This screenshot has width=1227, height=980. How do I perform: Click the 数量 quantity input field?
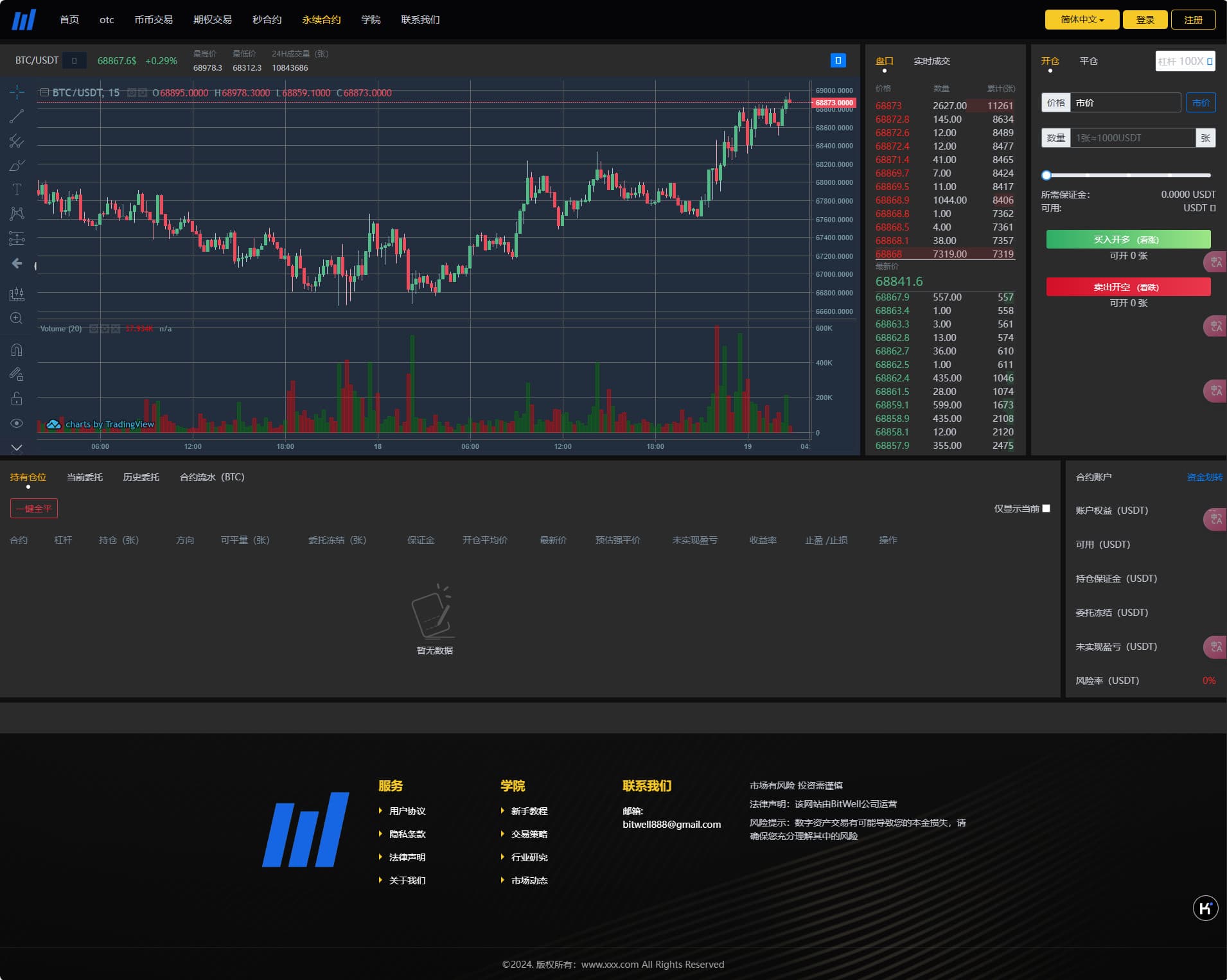[1132, 138]
